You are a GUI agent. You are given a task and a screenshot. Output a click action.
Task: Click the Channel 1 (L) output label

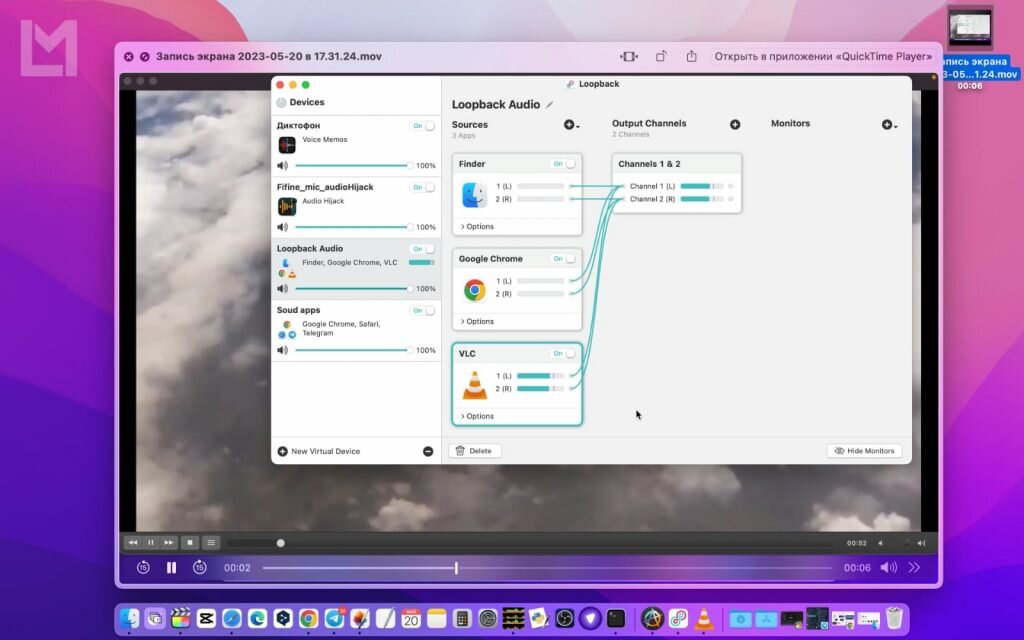pyautogui.click(x=652, y=186)
